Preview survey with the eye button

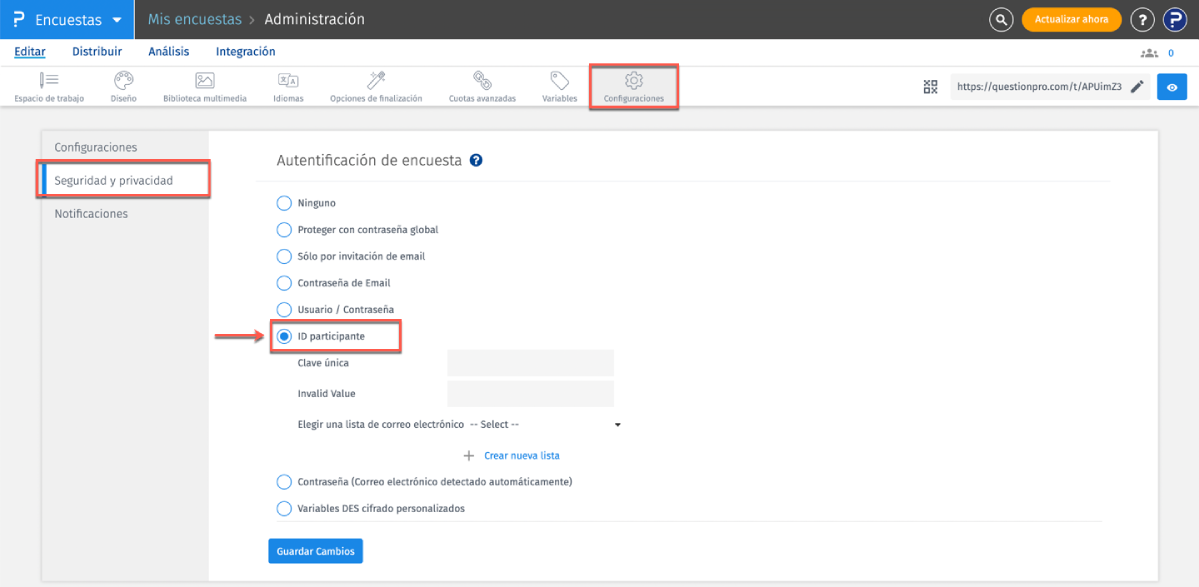coord(1171,87)
